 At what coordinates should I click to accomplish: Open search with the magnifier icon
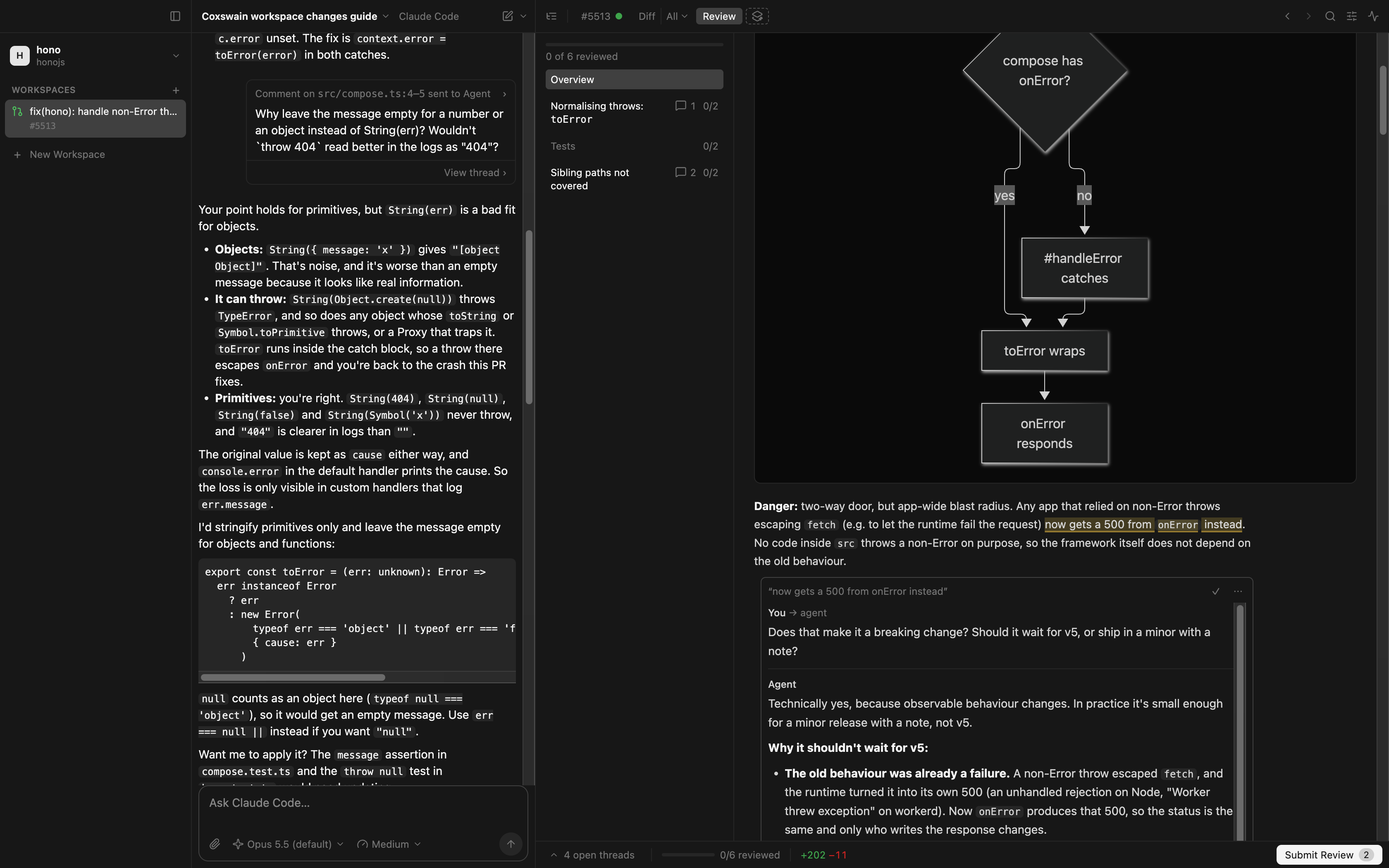coord(1330,16)
